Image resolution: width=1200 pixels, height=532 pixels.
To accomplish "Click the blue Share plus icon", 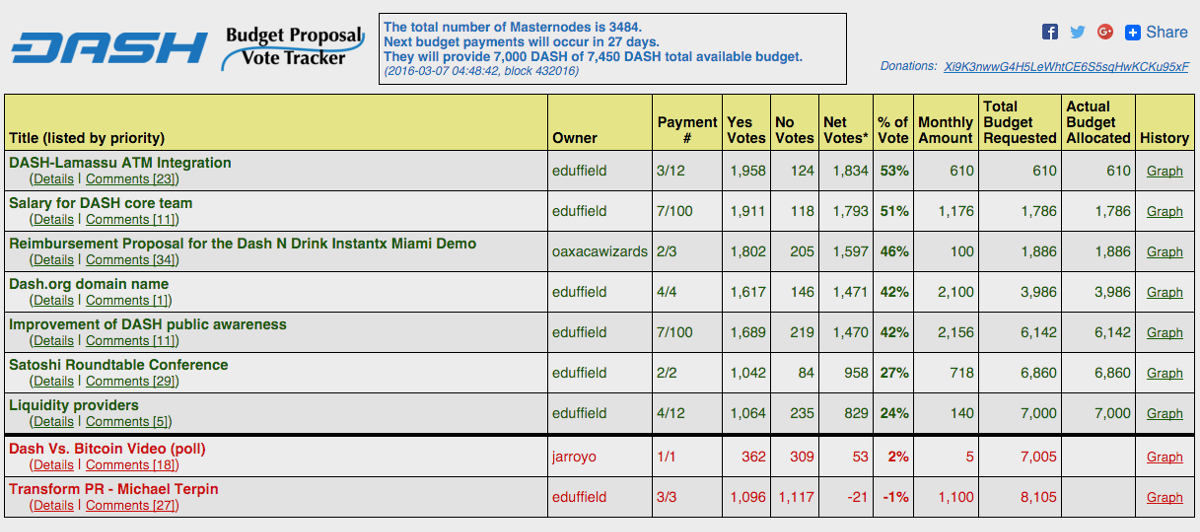I will 1156,32.
